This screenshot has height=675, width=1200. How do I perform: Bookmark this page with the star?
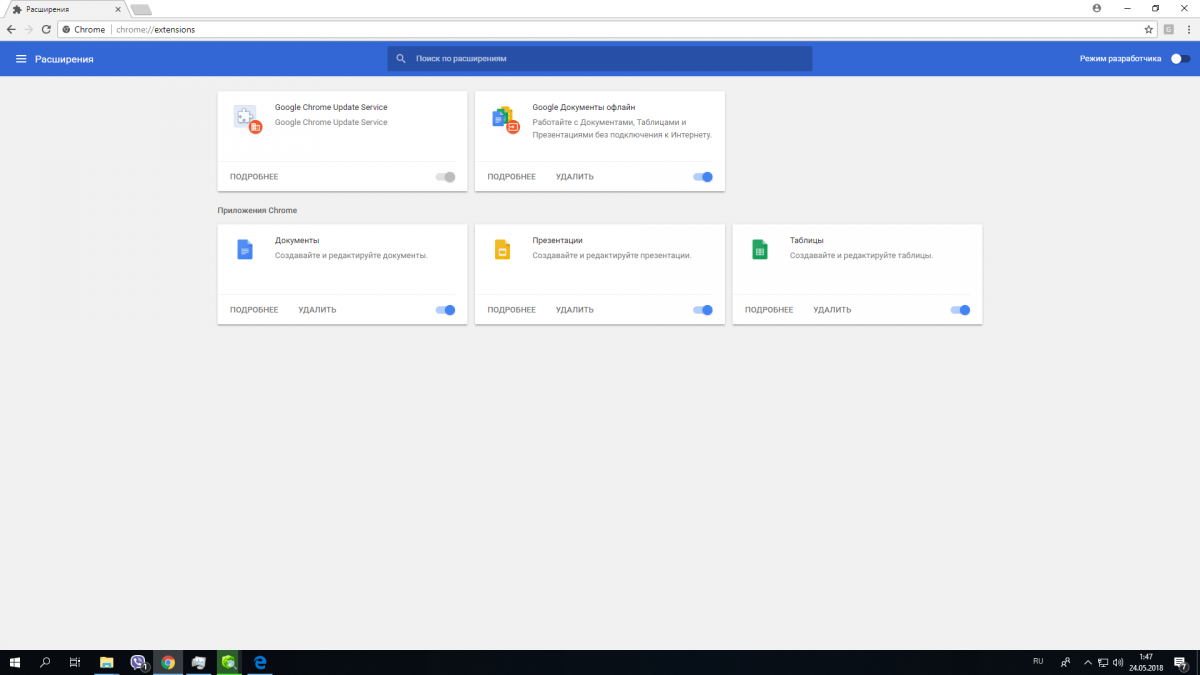pyautogui.click(x=1149, y=29)
